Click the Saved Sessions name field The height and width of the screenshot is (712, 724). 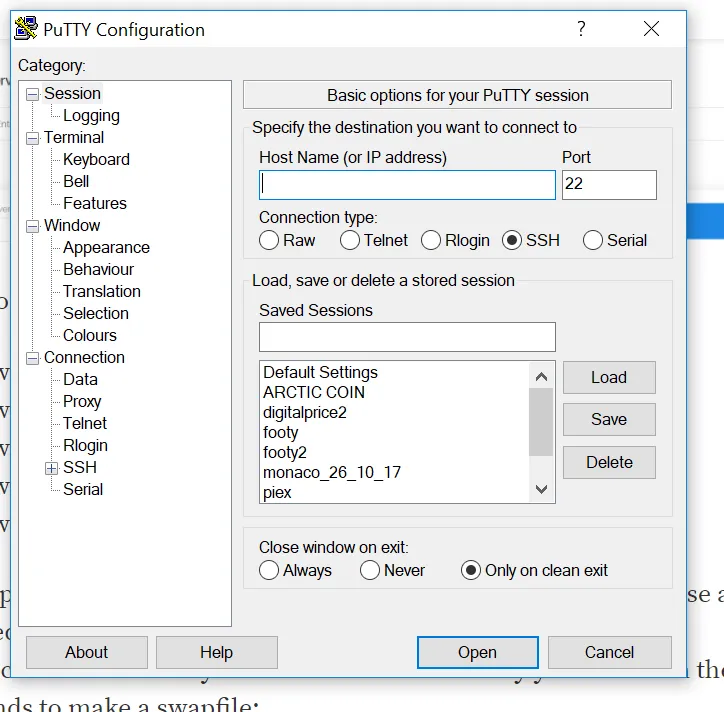coord(407,337)
